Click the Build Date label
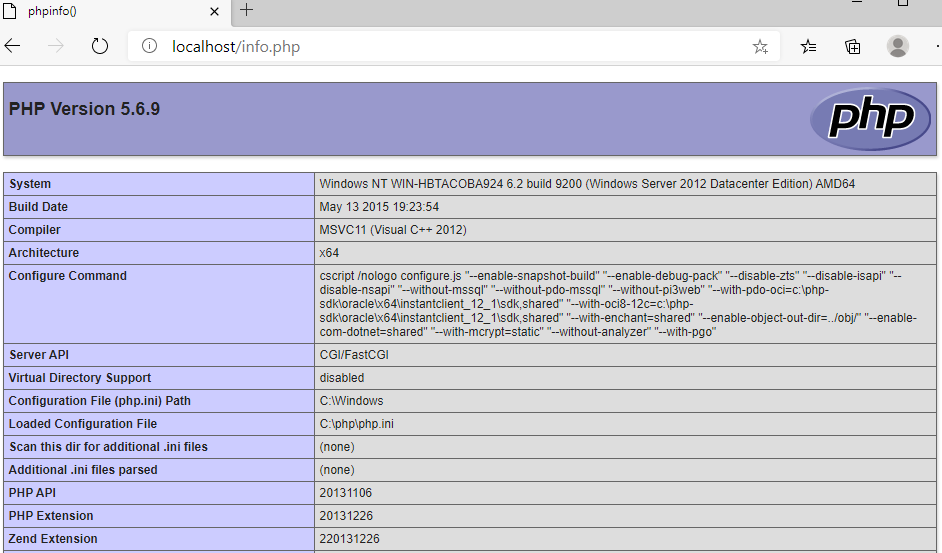Viewport: 942px width, 553px height. point(38,207)
